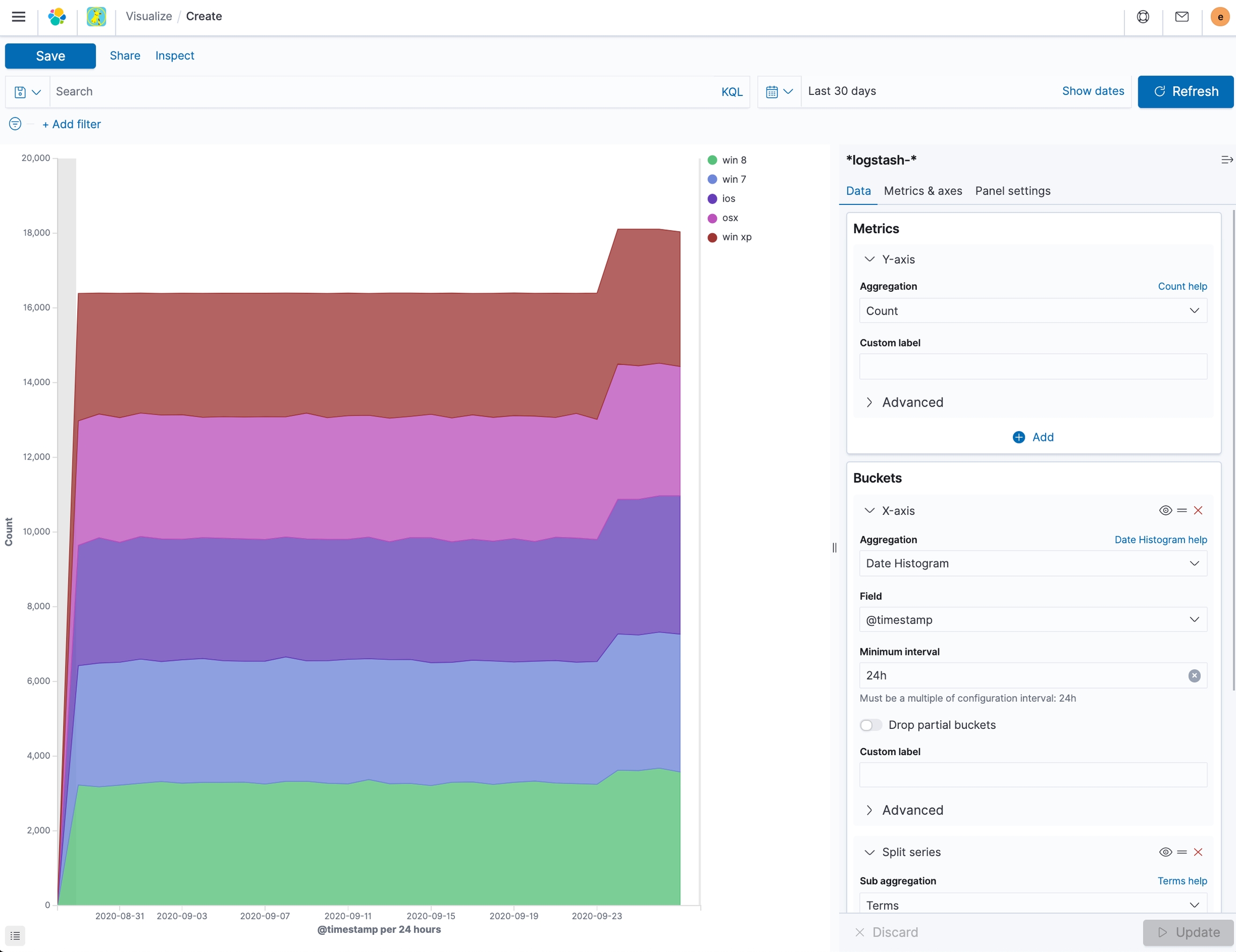Switch to the Metrics & axes tab

pyautogui.click(x=923, y=190)
